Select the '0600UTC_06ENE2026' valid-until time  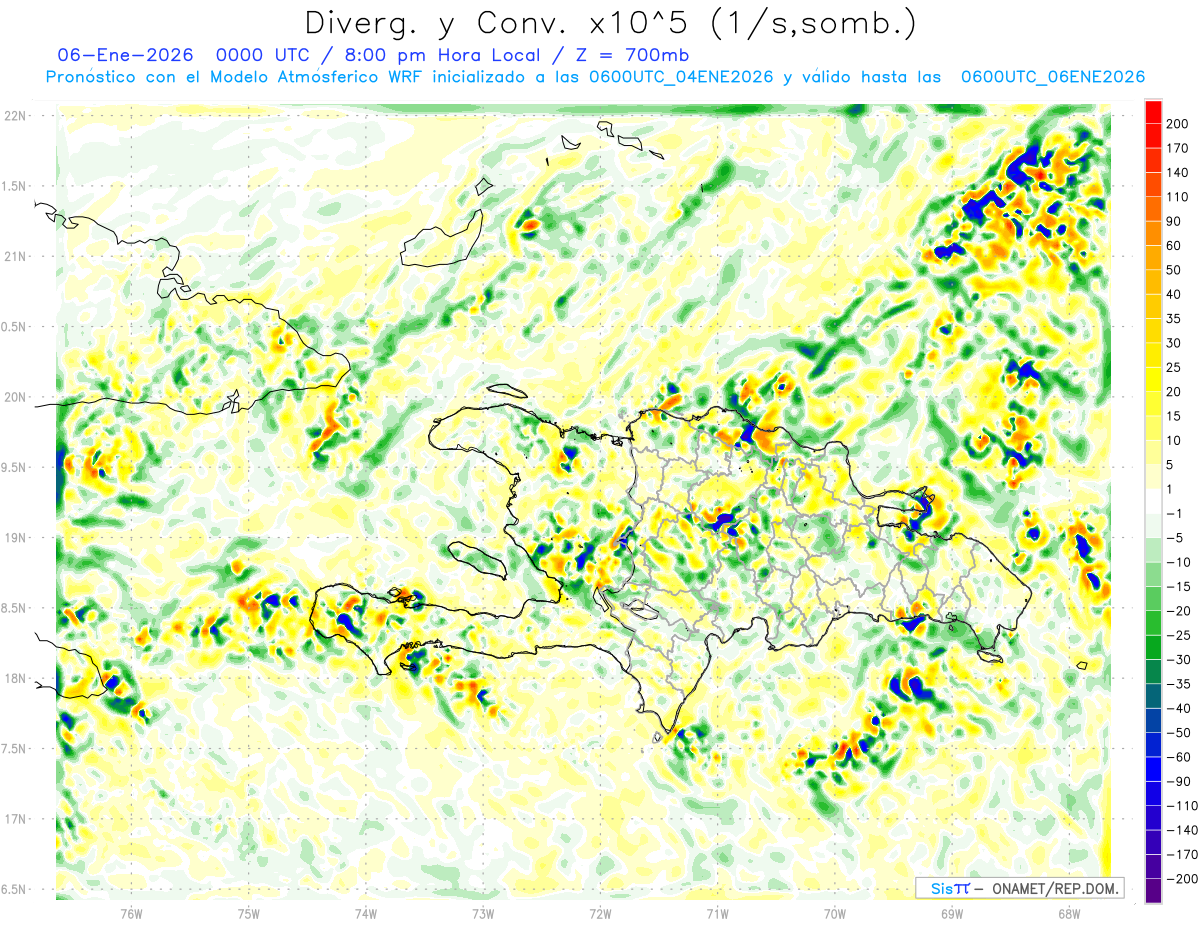pyautogui.click(x=1052, y=77)
